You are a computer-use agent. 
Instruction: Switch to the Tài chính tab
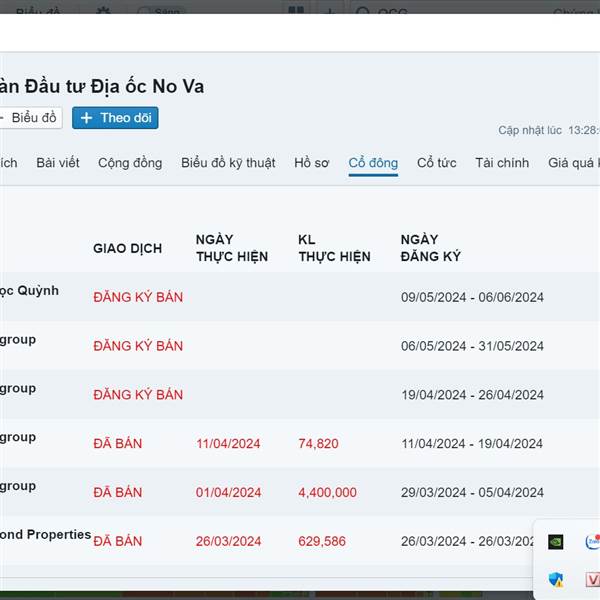pos(502,163)
